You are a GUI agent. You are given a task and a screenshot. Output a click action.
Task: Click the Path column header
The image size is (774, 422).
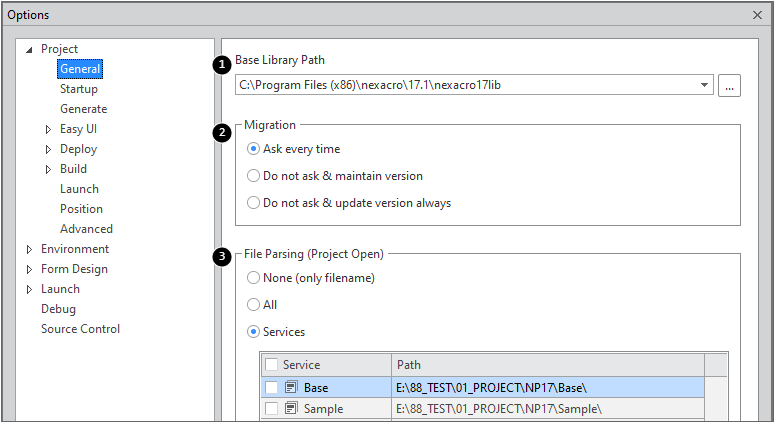[547, 365]
